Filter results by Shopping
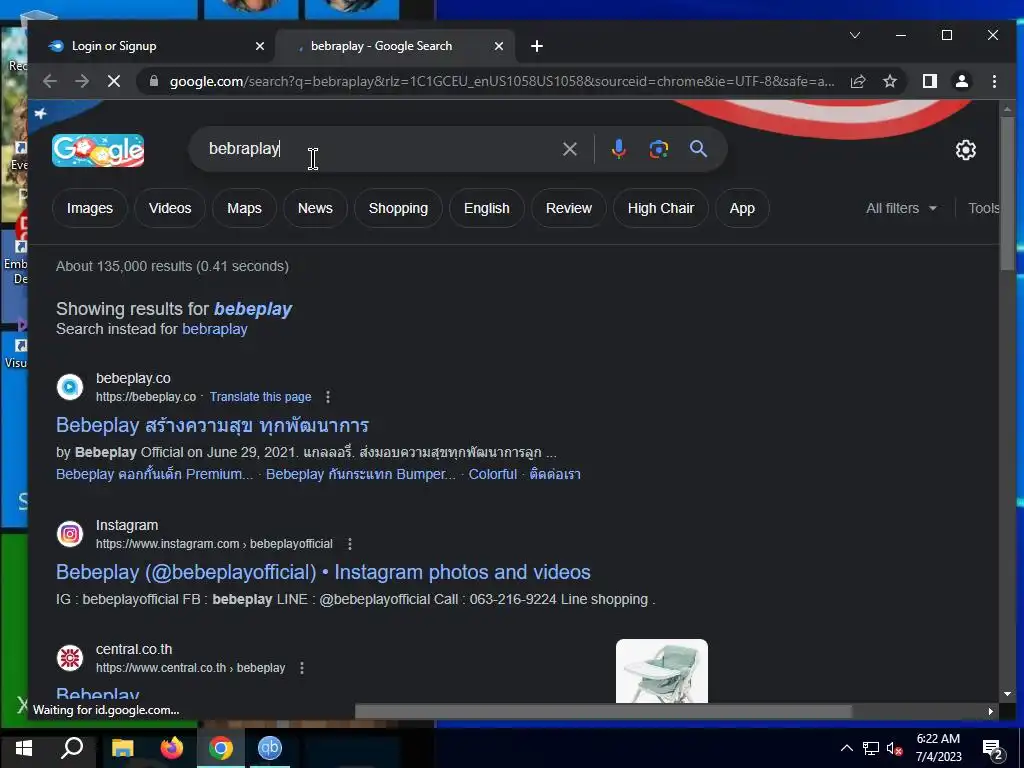This screenshot has height=768, width=1024. click(x=398, y=208)
